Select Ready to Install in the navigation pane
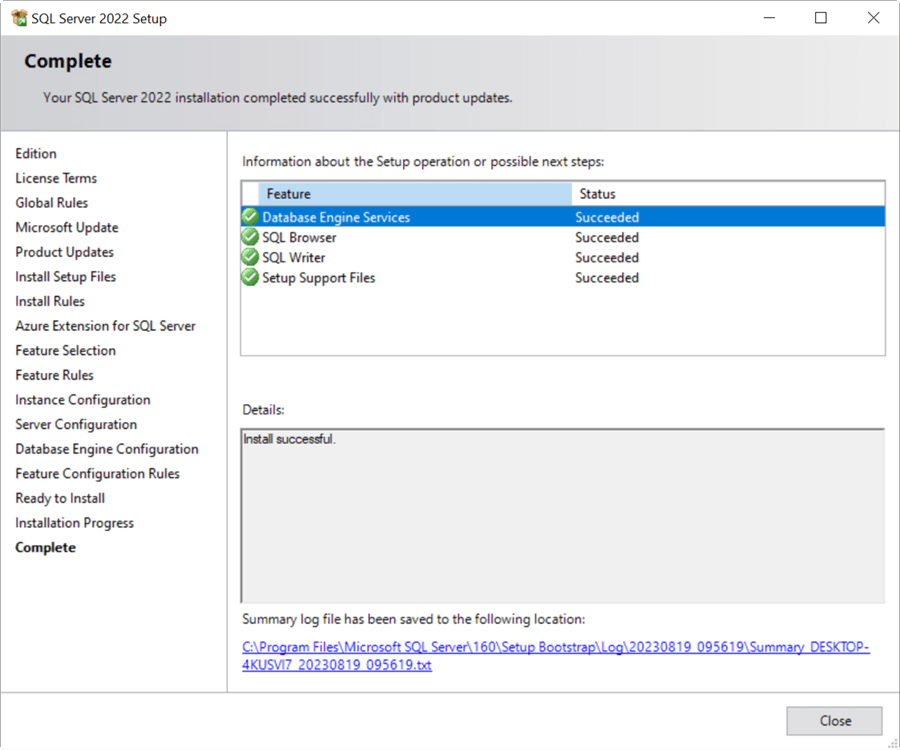 (59, 498)
